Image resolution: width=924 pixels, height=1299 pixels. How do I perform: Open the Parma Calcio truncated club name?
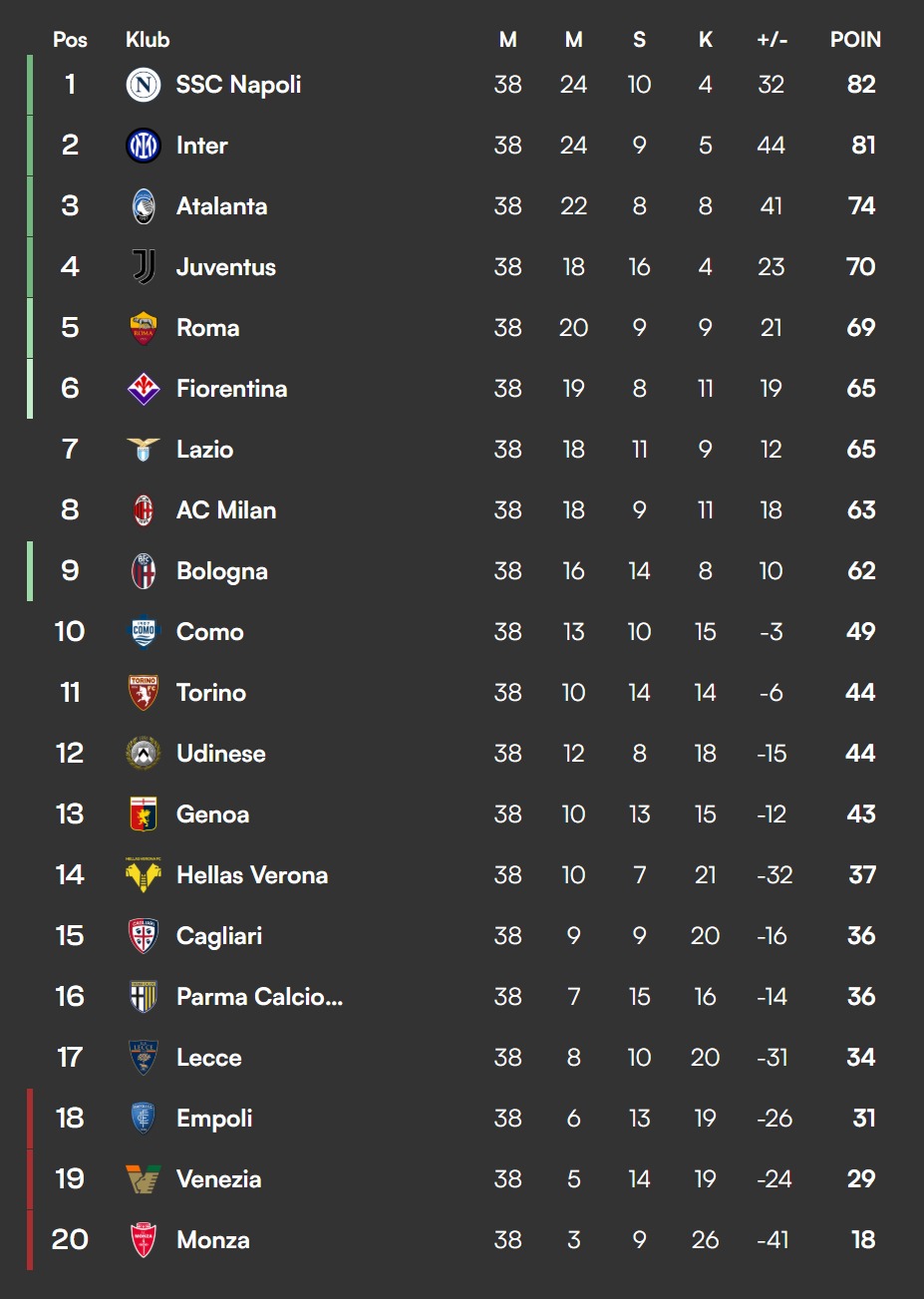tap(260, 997)
